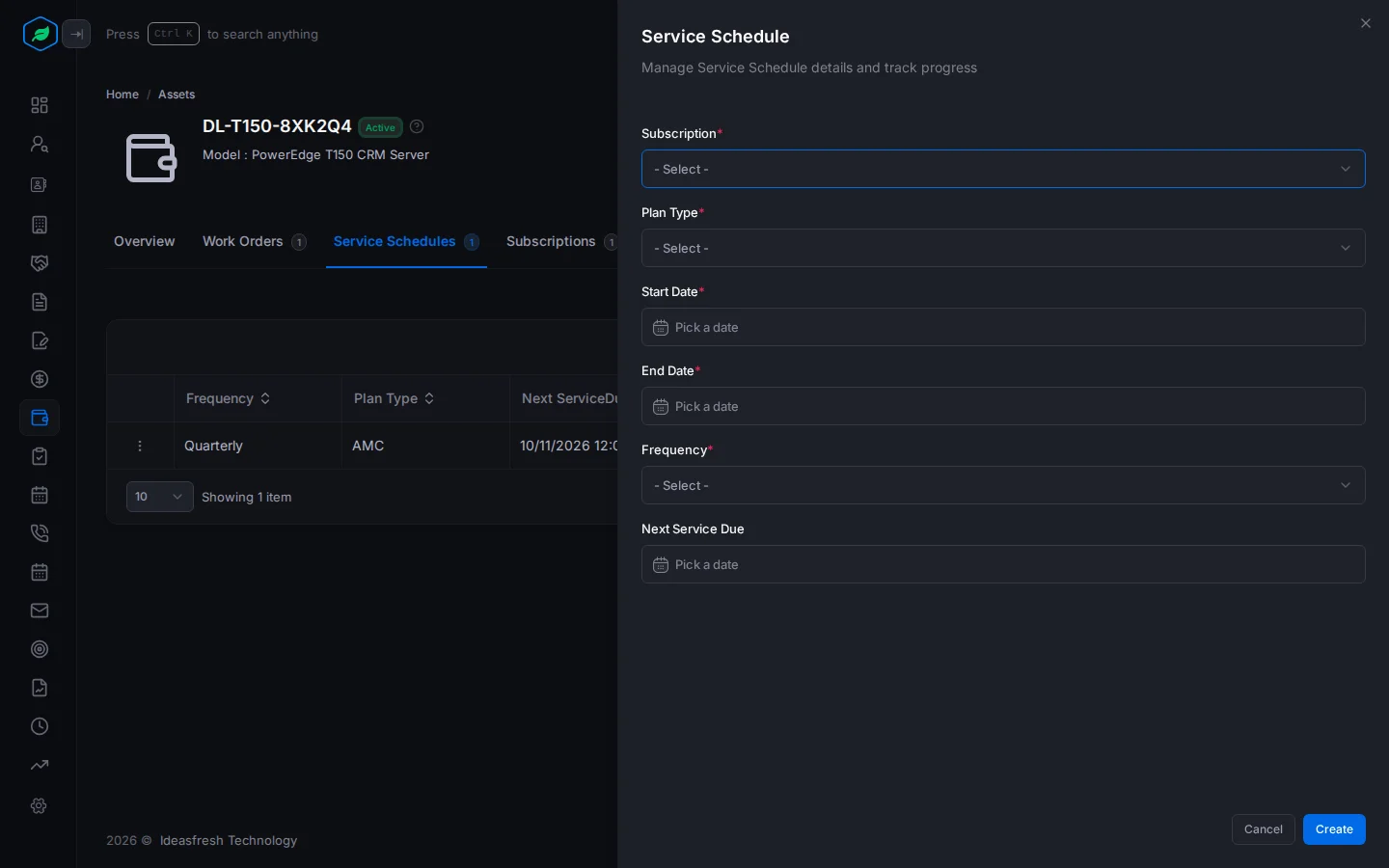Click the green leaf logo icon
This screenshot has width=1389, height=868.
[40, 34]
